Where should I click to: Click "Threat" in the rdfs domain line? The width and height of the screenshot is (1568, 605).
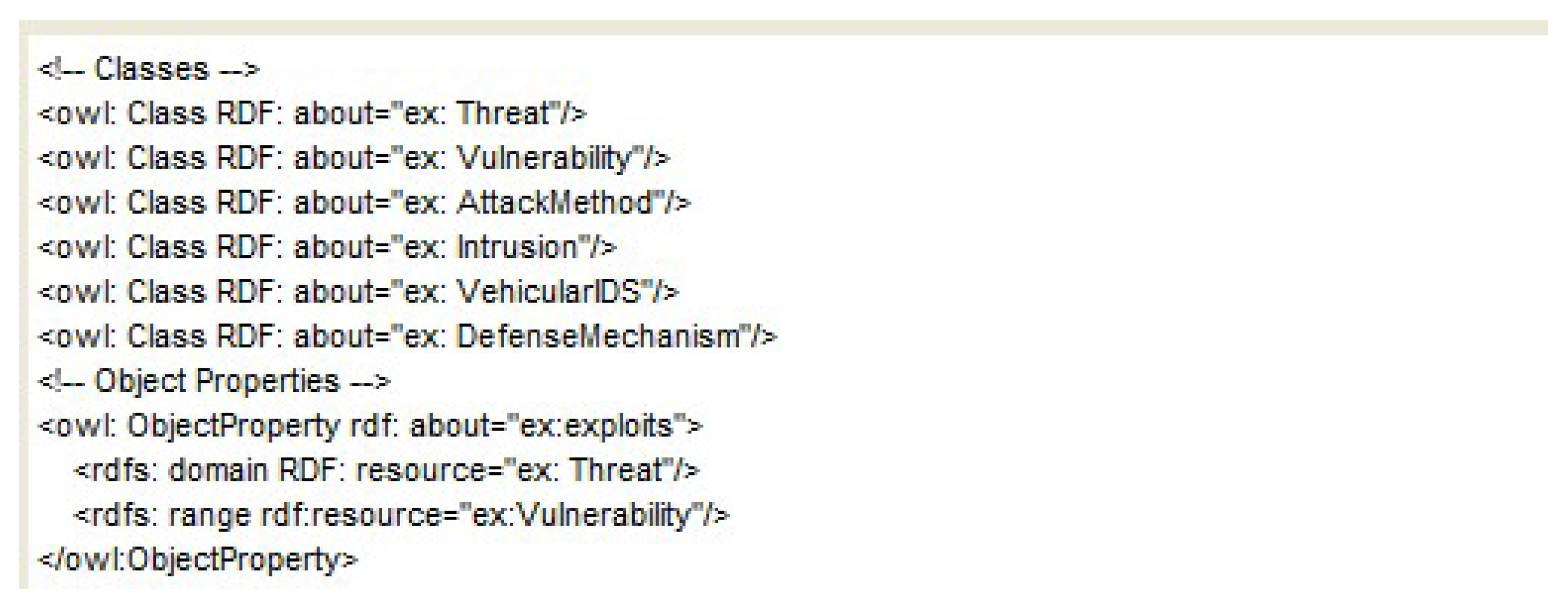(615, 471)
